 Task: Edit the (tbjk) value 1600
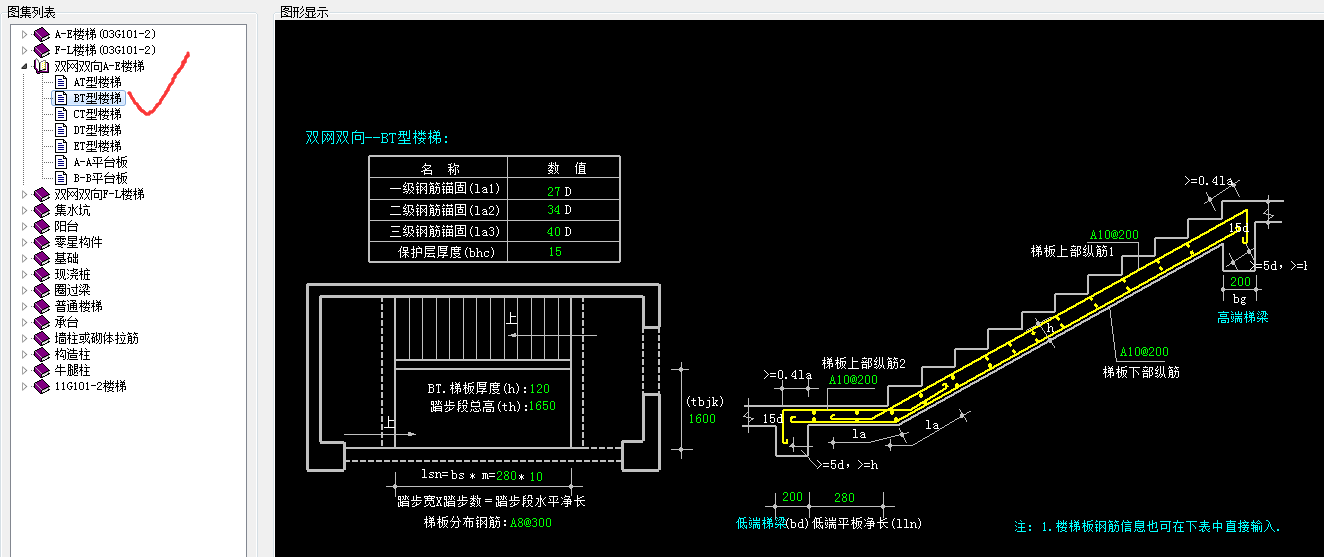702,419
